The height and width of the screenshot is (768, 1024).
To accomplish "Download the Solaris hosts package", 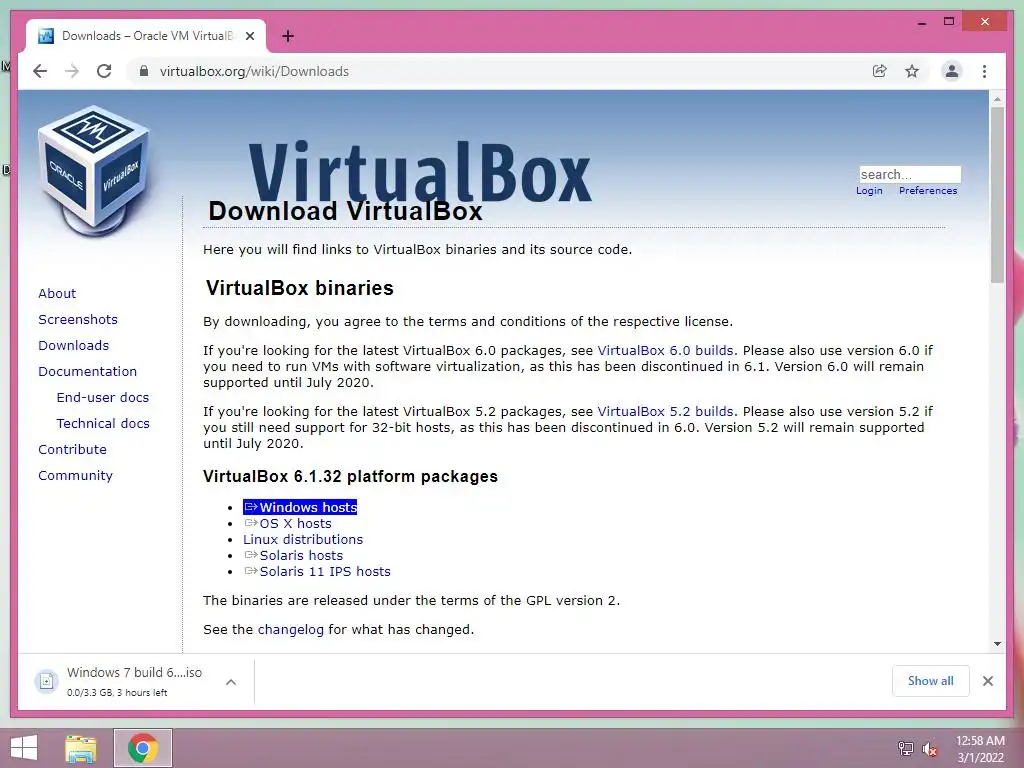I will pos(293,556).
